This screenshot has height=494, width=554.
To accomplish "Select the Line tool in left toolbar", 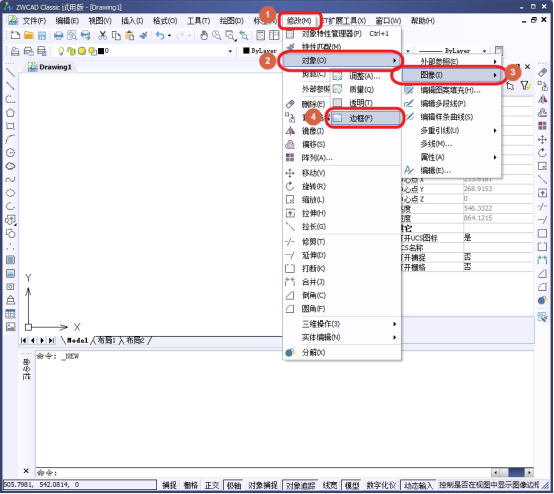I will tap(10, 72).
